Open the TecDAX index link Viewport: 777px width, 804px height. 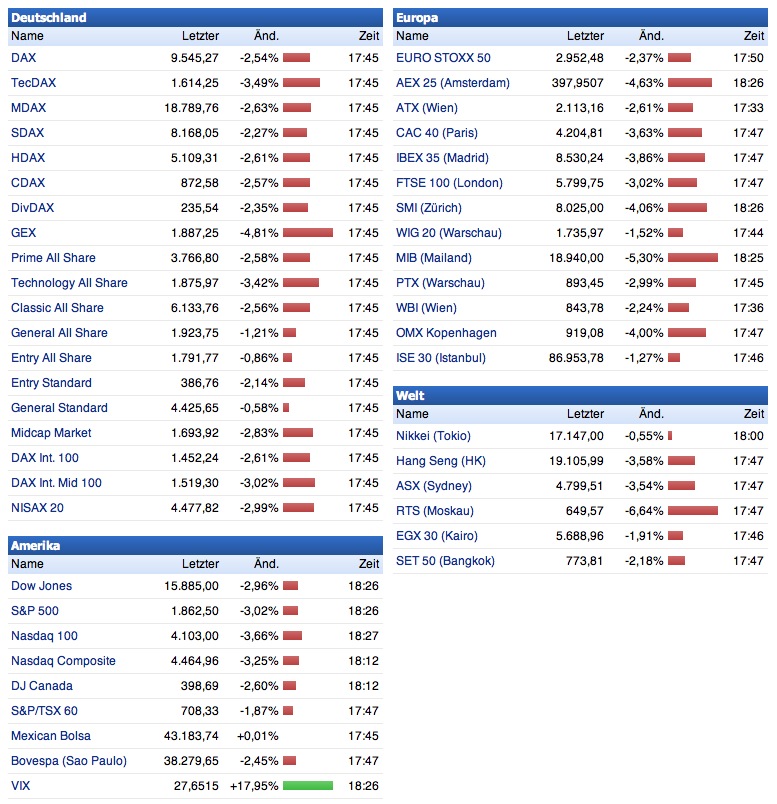click(x=33, y=83)
